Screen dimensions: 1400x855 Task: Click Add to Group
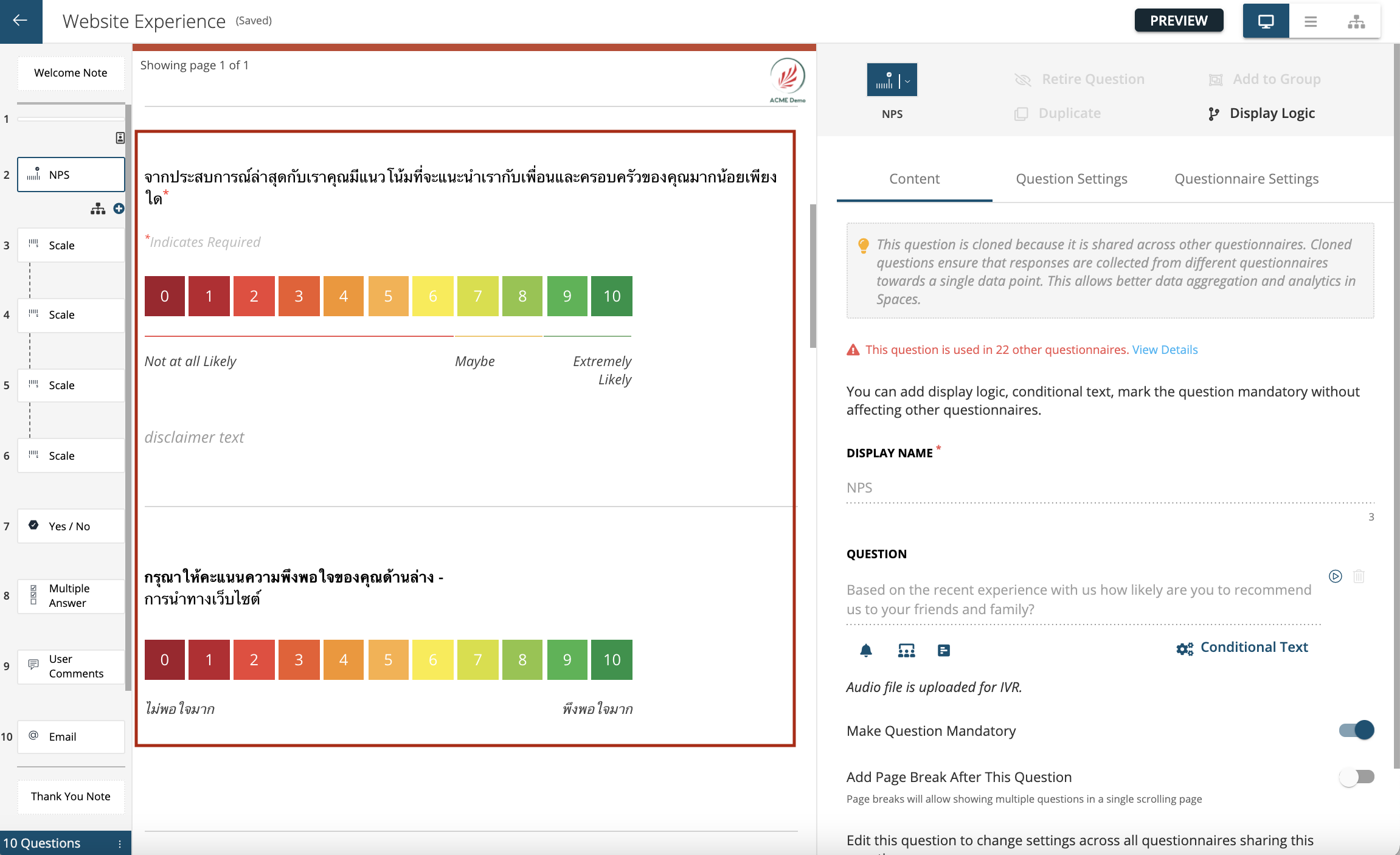(1264, 79)
